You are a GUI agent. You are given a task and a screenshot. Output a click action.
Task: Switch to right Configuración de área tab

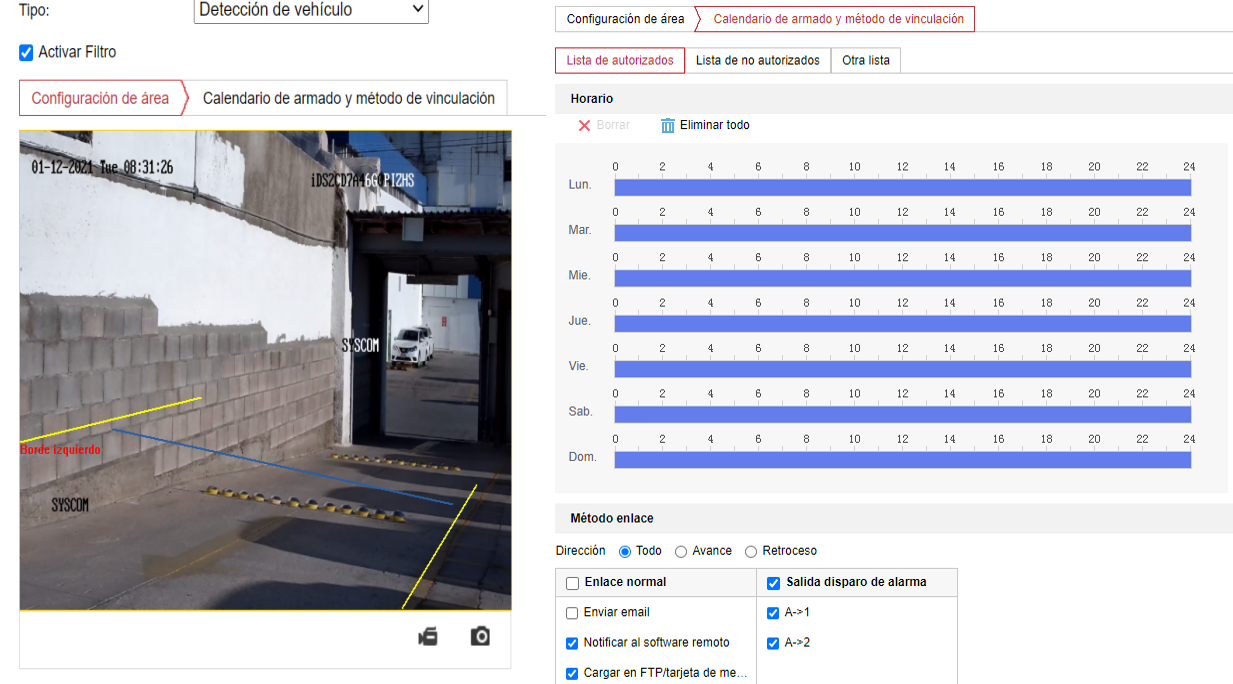625,19
